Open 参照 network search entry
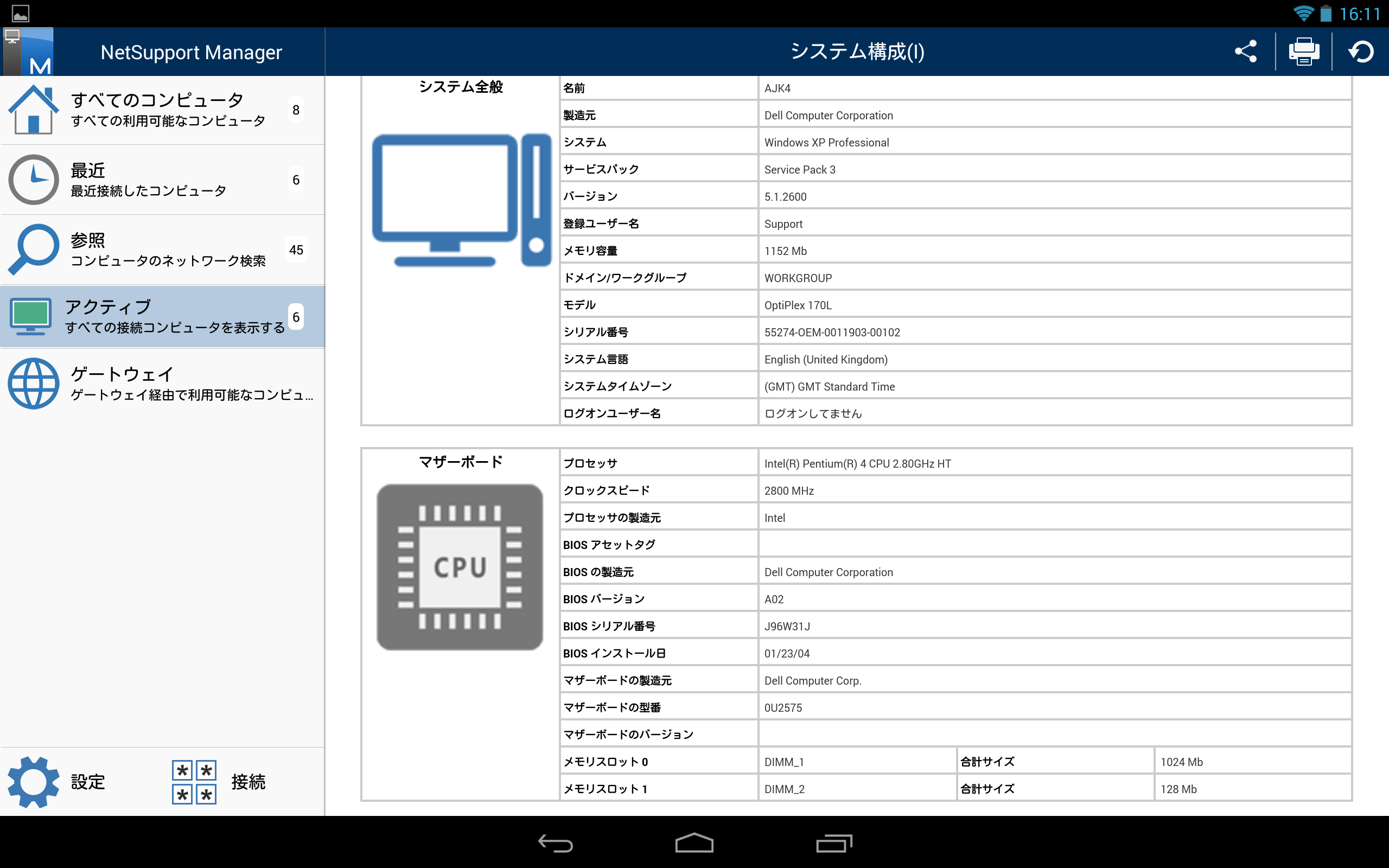The width and height of the screenshot is (1389, 868). click(162, 250)
